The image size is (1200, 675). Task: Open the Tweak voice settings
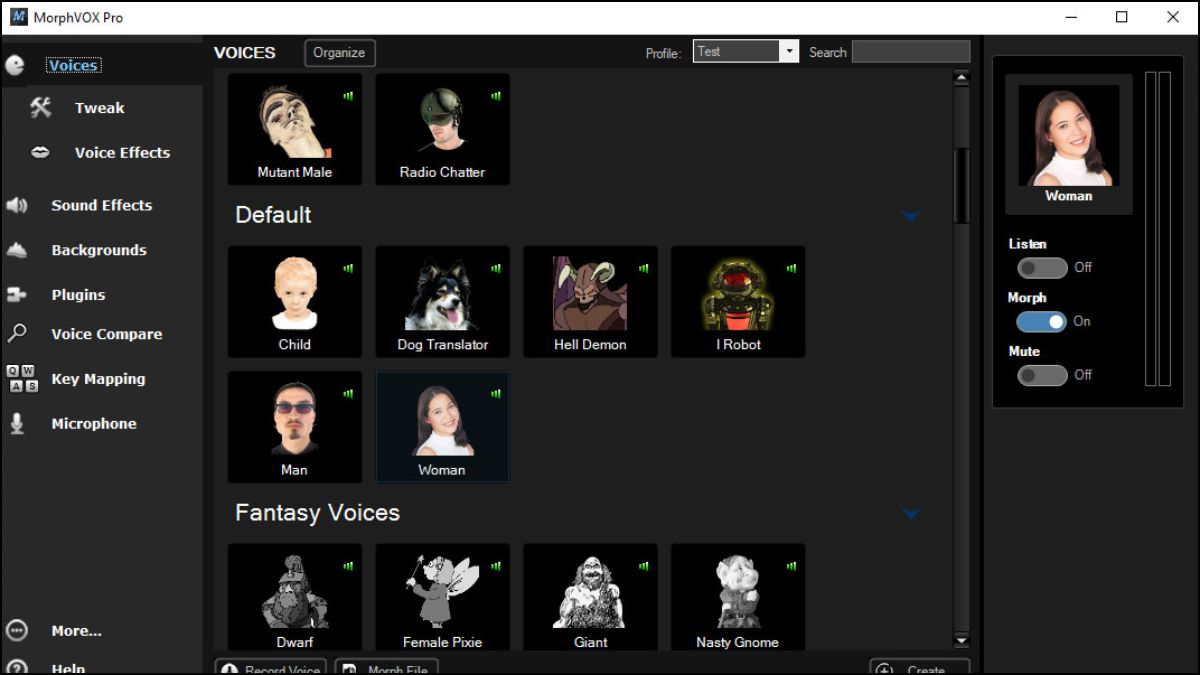pos(100,108)
